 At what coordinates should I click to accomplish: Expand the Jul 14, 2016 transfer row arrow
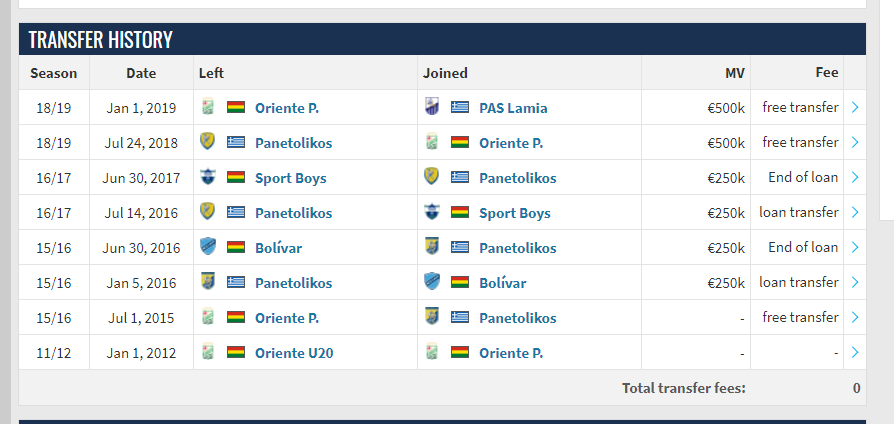click(855, 213)
